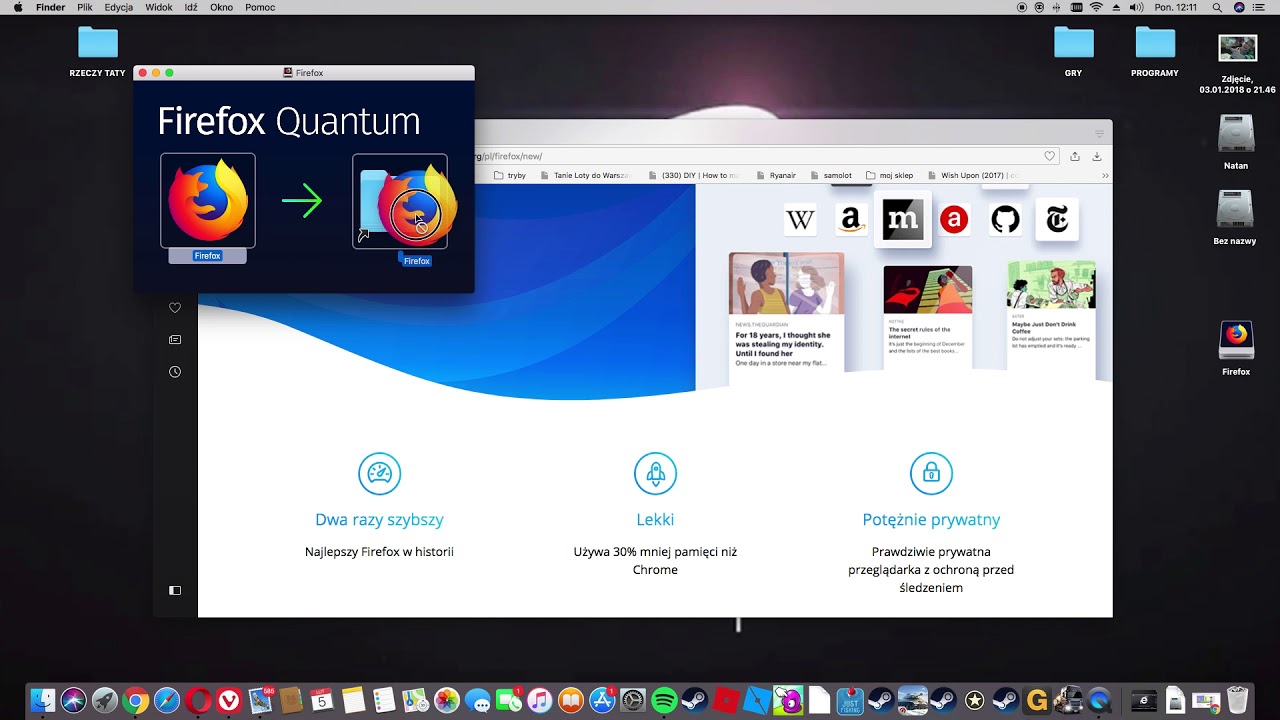The width and height of the screenshot is (1280, 720).
Task: Open the 'Tanie Loty do Warsza' bookmark
Action: 586,175
